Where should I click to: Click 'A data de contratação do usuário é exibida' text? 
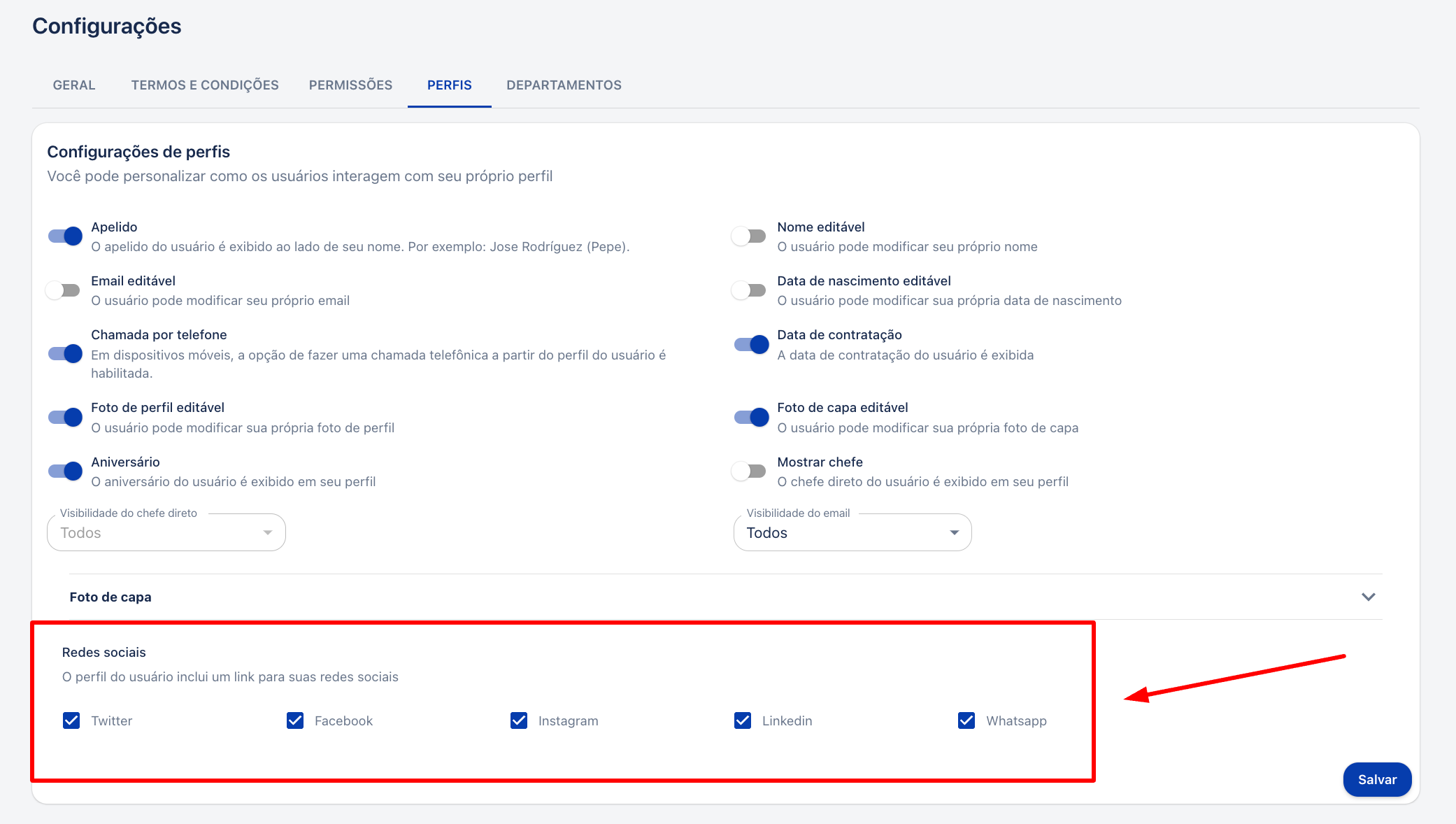[x=905, y=355]
